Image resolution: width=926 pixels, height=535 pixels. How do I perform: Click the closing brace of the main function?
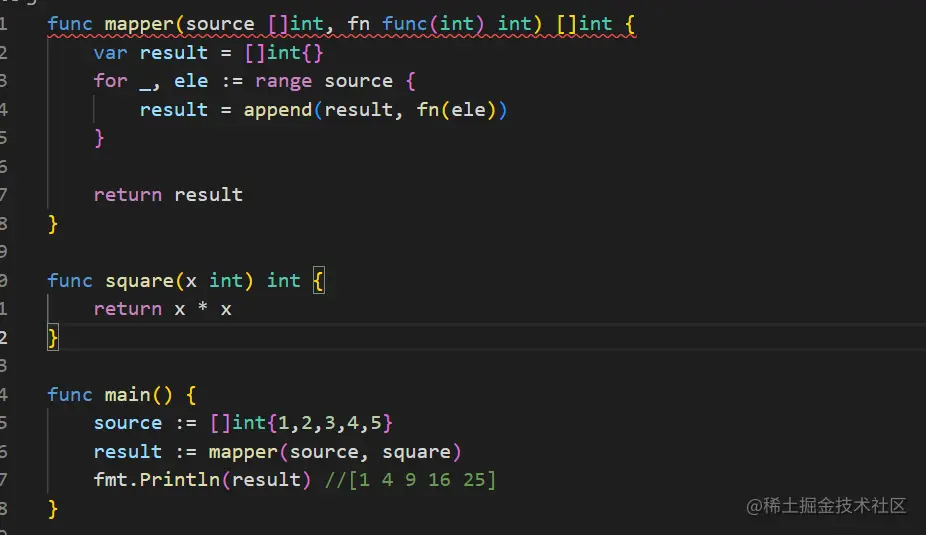[x=53, y=508]
